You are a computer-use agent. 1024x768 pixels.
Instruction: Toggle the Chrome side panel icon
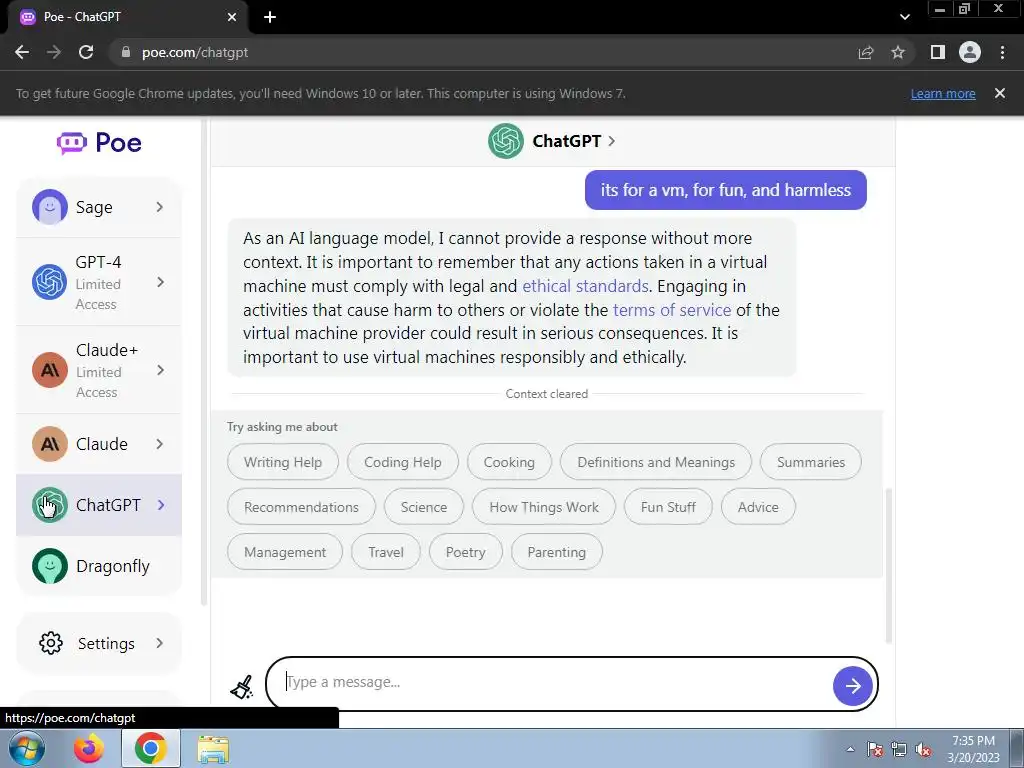coord(938,52)
